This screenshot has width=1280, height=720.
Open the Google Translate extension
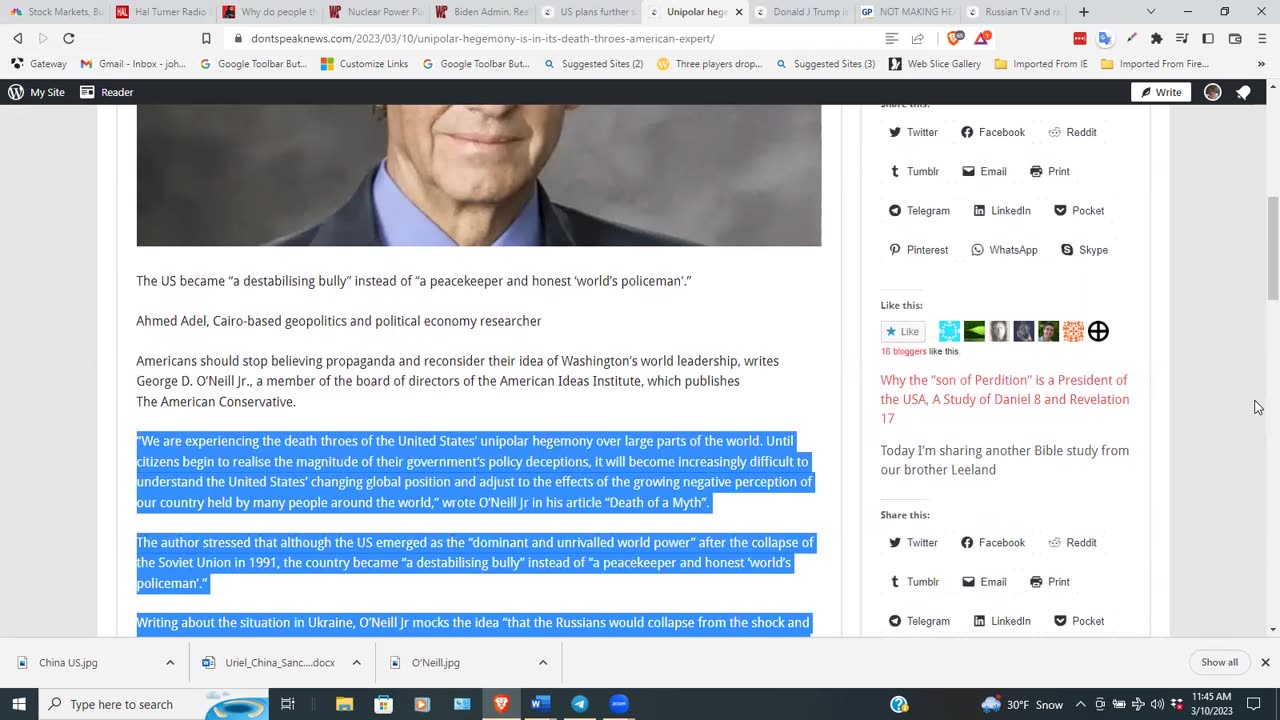click(1105, 38)
